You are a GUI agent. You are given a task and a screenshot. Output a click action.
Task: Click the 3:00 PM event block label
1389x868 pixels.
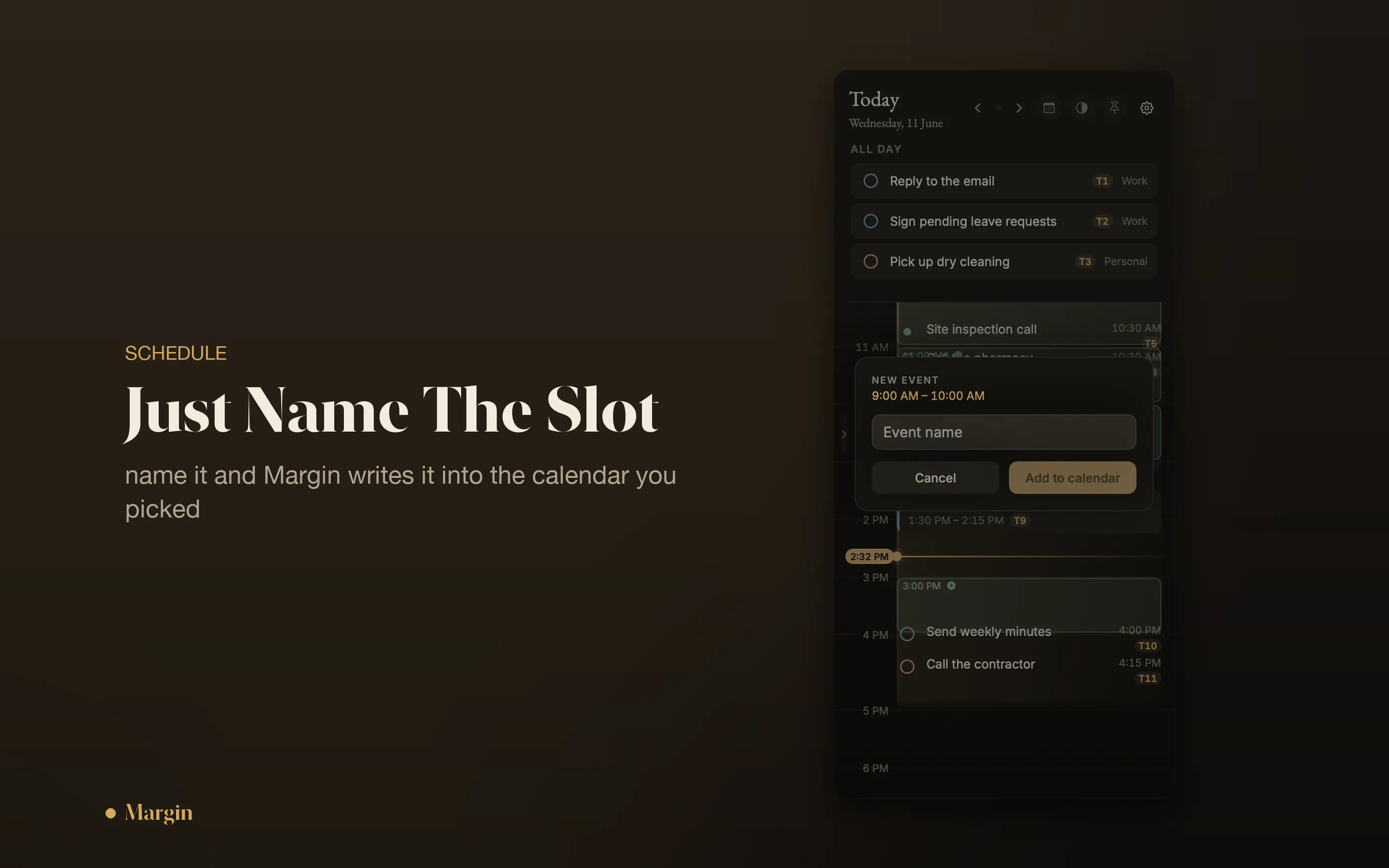pyautogui.click(x=921, y=585)
